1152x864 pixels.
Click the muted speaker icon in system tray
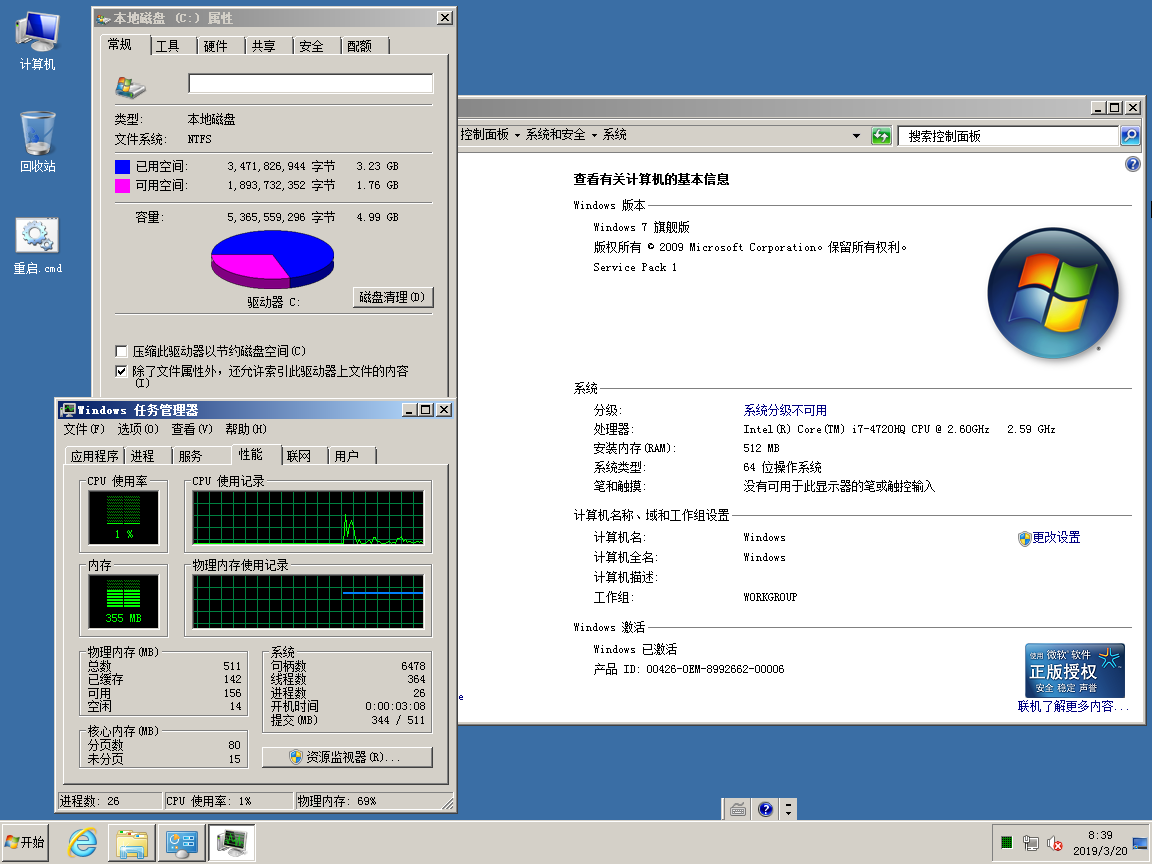coord(1055,843)
